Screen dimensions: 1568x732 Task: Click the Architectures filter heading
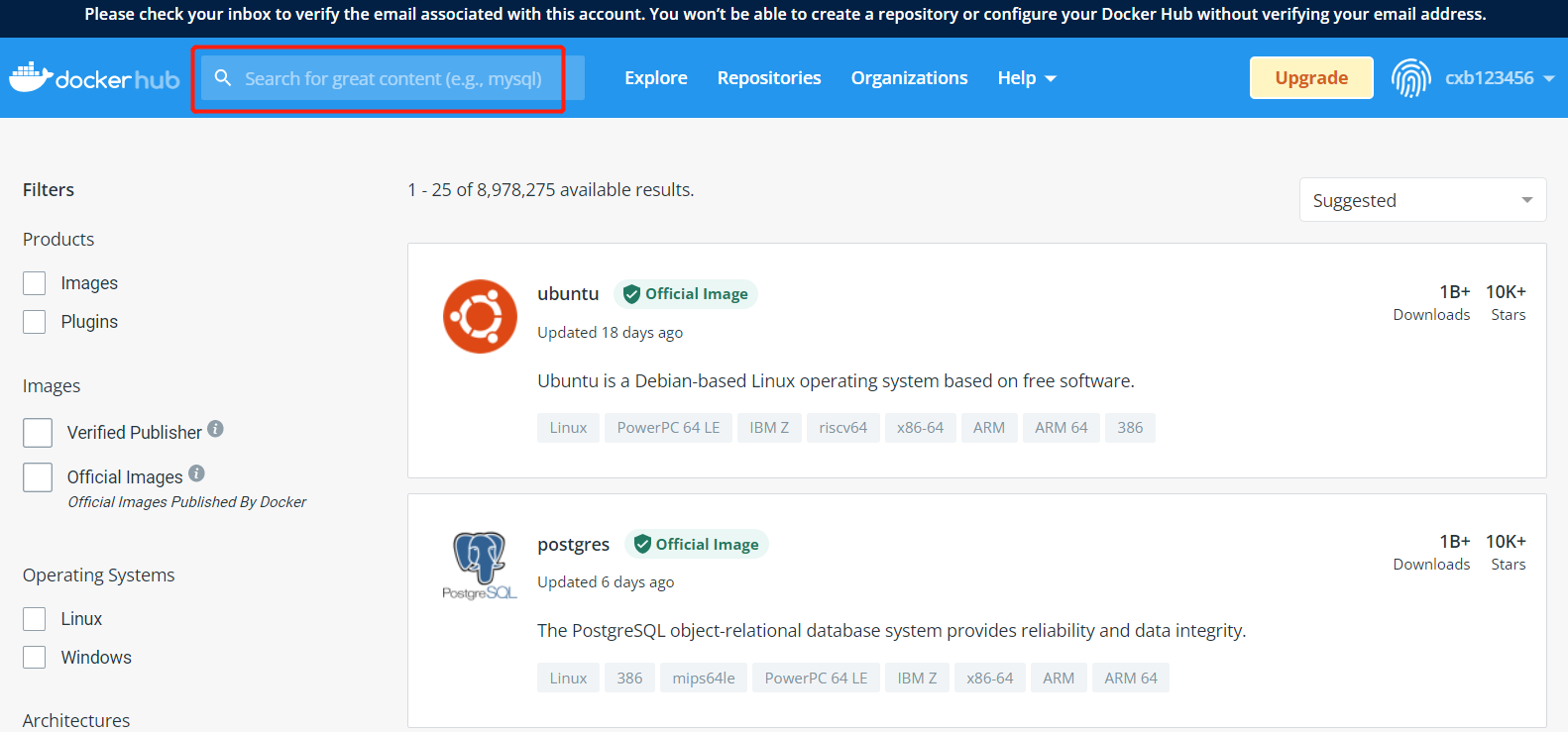76,721
